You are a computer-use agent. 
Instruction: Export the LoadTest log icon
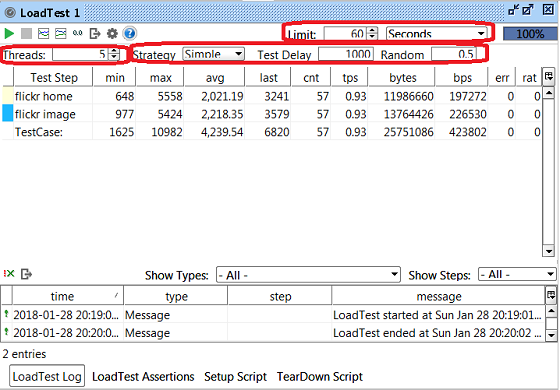pyautogui.click(x=26, y=274)
